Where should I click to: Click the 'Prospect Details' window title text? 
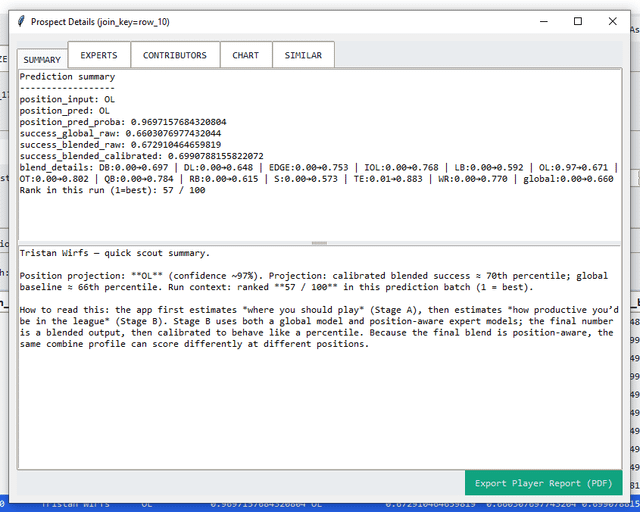[x=100, y=21]
